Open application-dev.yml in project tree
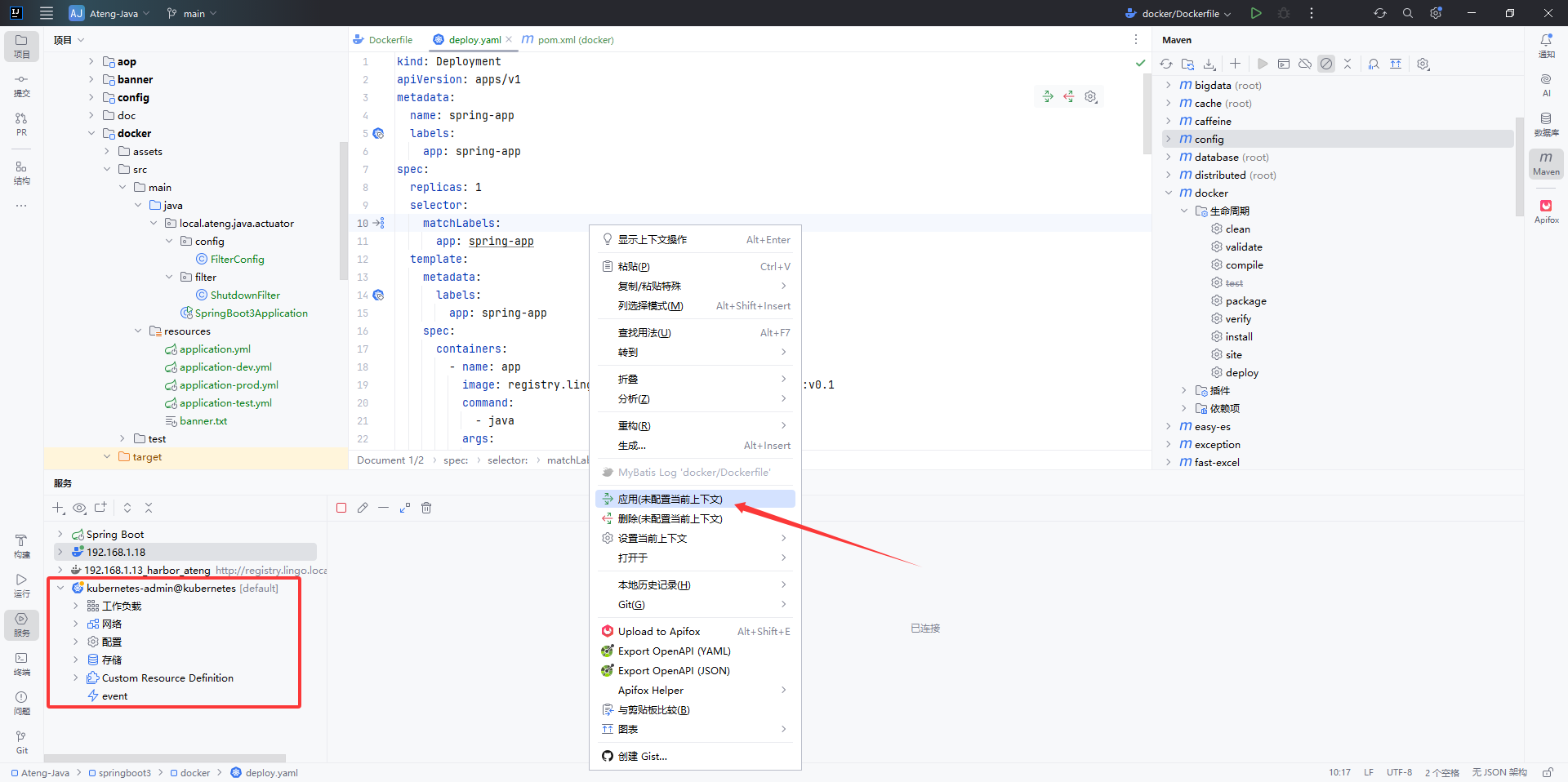 225,367
